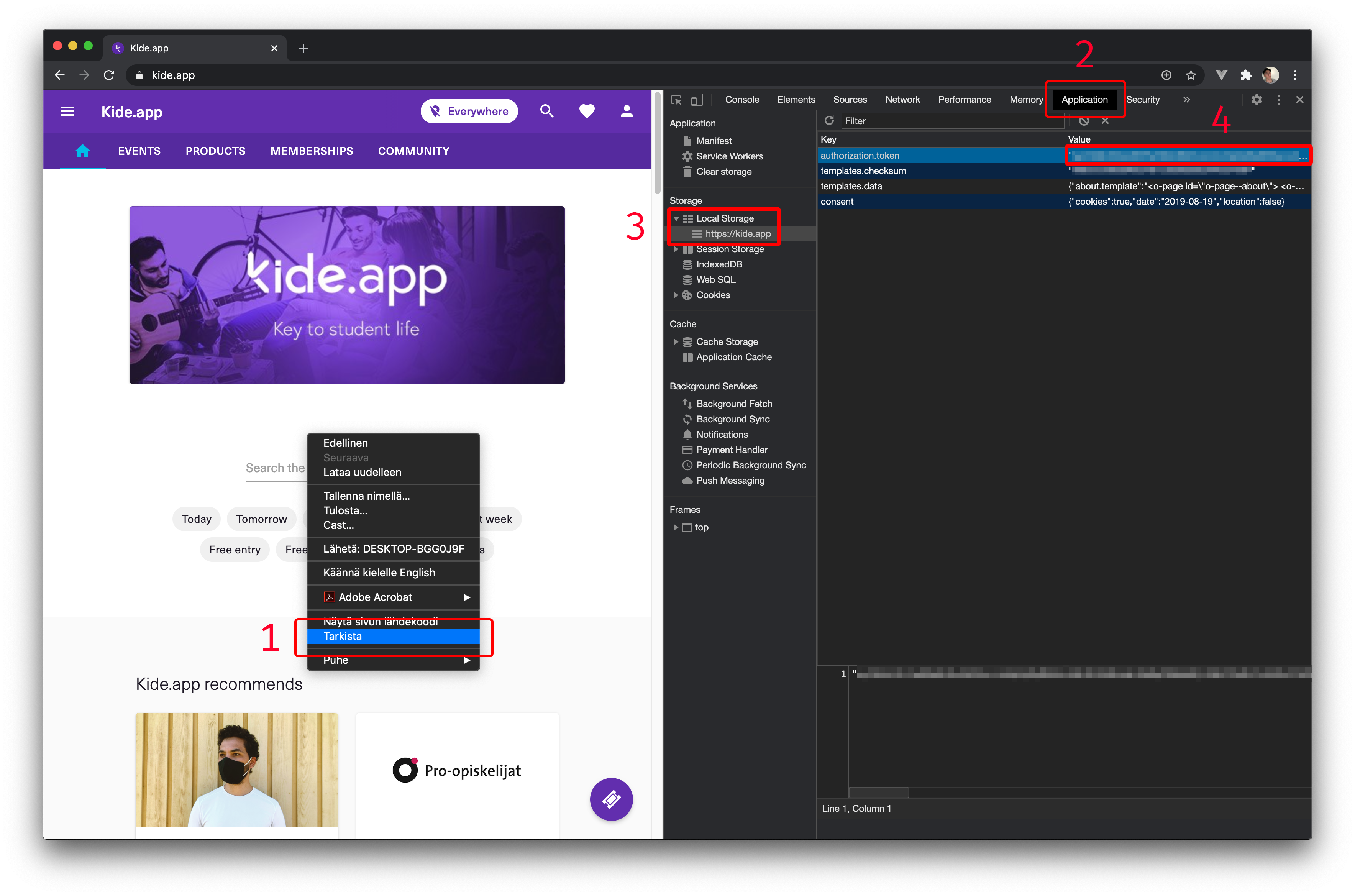Open the hamburger menu on Kide.app
The image size is (1355, 896).
[67, 112]
